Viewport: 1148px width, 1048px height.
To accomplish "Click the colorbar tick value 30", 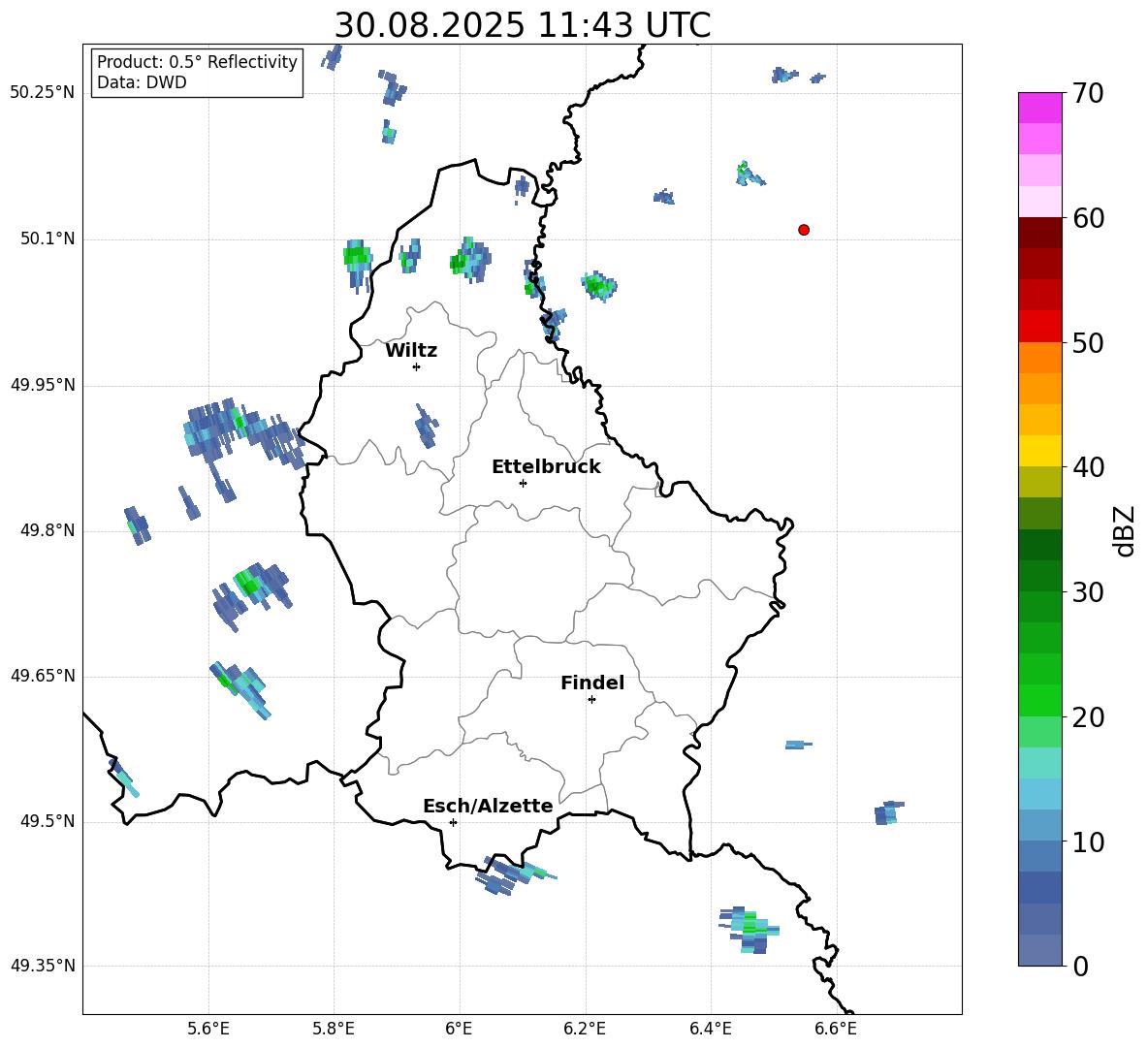I will (1089, 592).
